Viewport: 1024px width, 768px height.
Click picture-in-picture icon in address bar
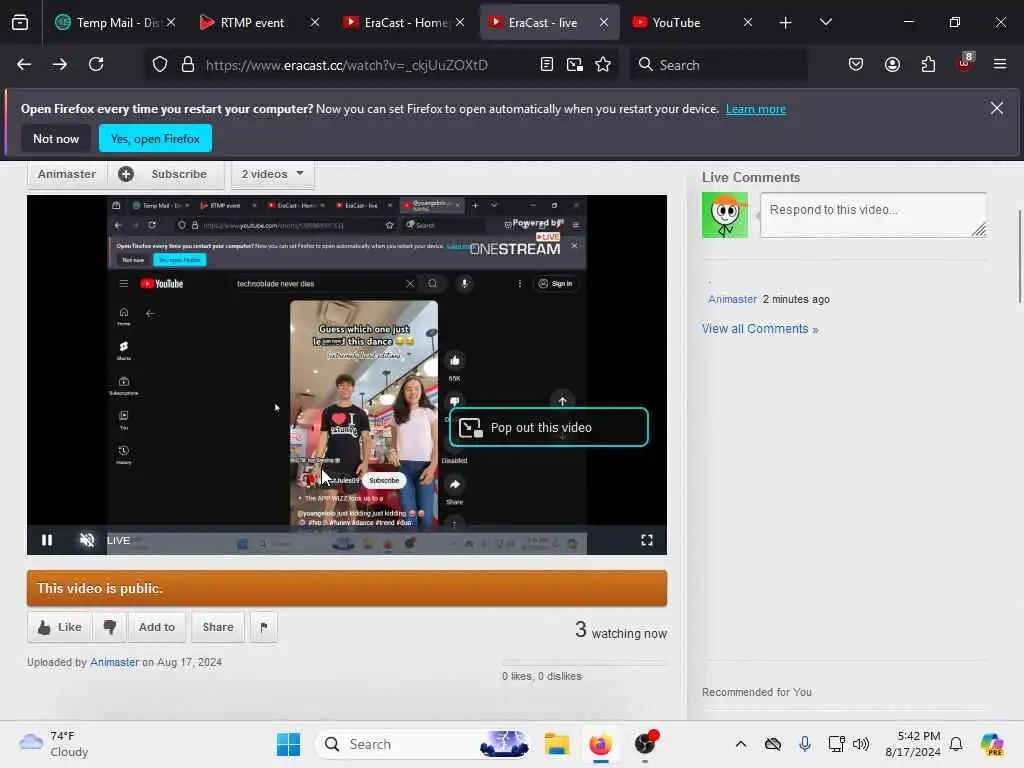point(575,65)
